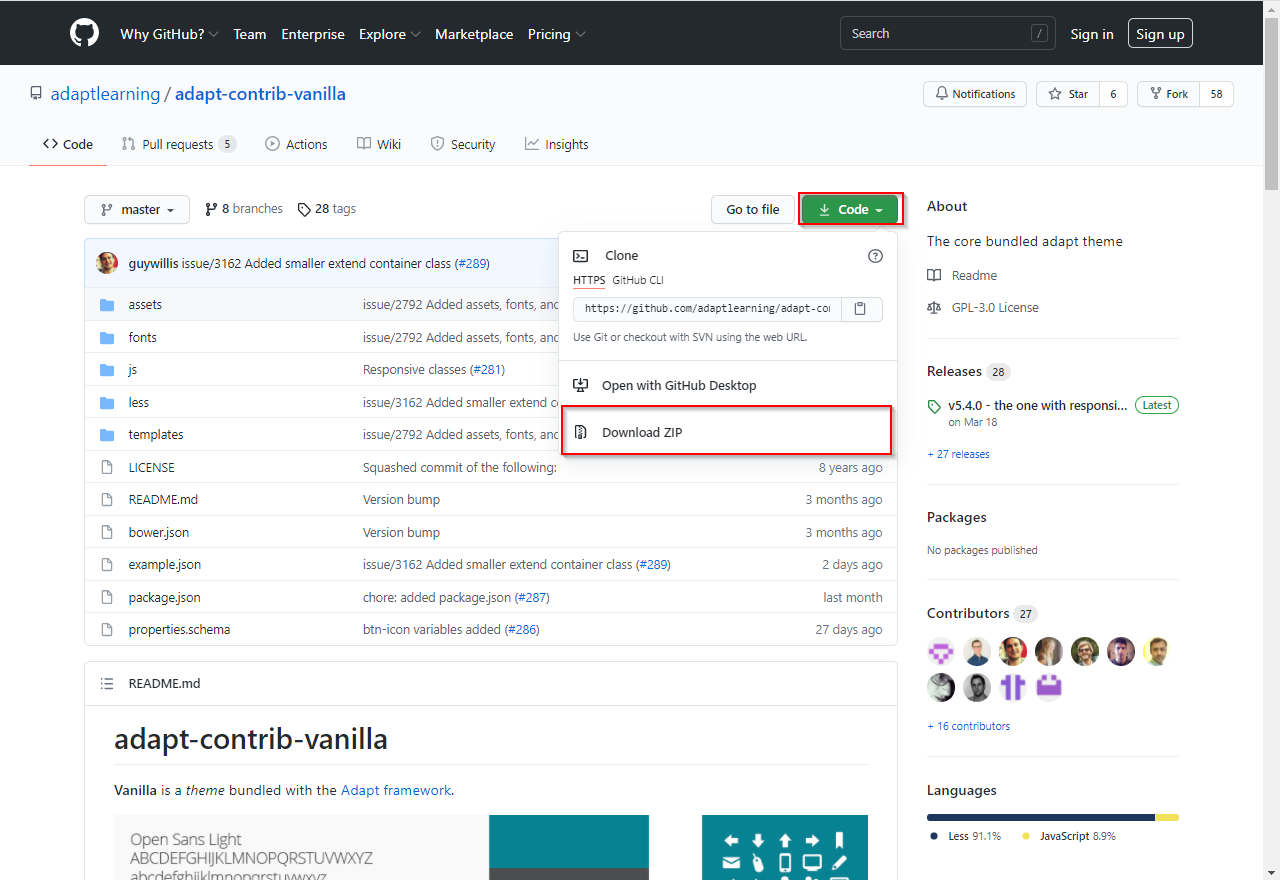1280x880 pixels.
Task: Select the GitHub CLI clone tab
Action: pyautogui.click(x=638, y=280)
